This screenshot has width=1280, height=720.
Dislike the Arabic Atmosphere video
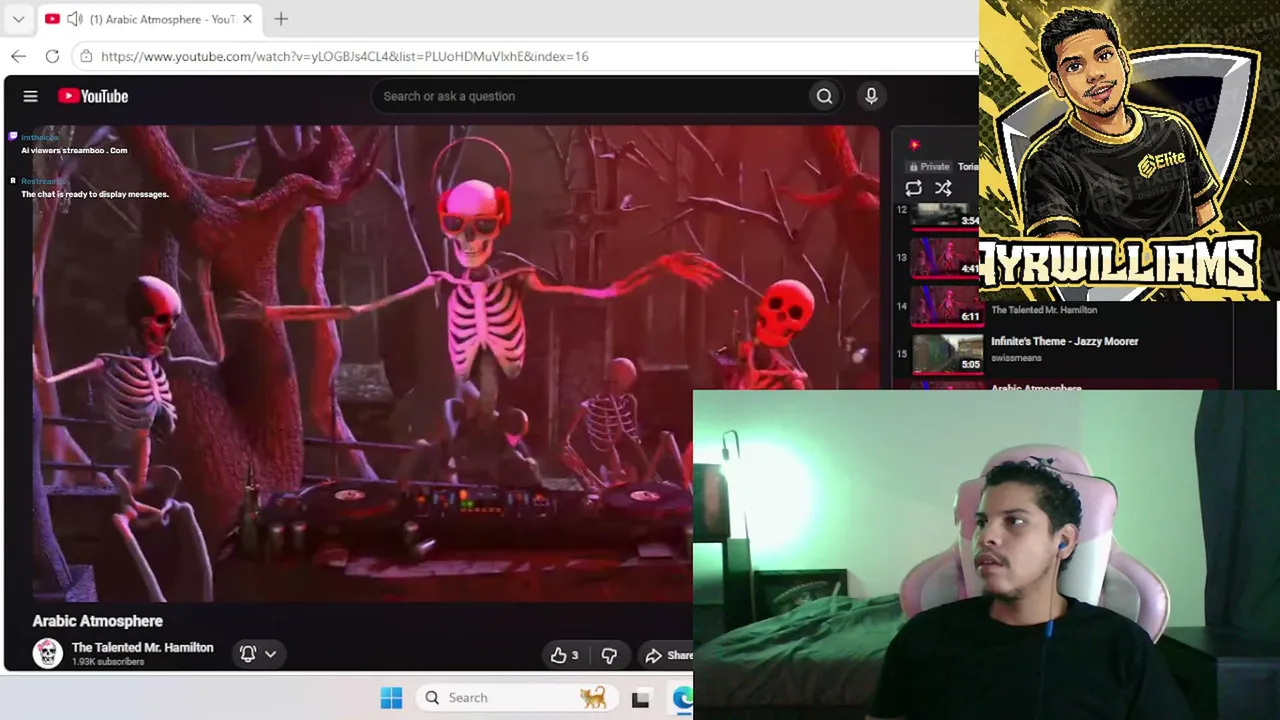(x=609, y=655)
